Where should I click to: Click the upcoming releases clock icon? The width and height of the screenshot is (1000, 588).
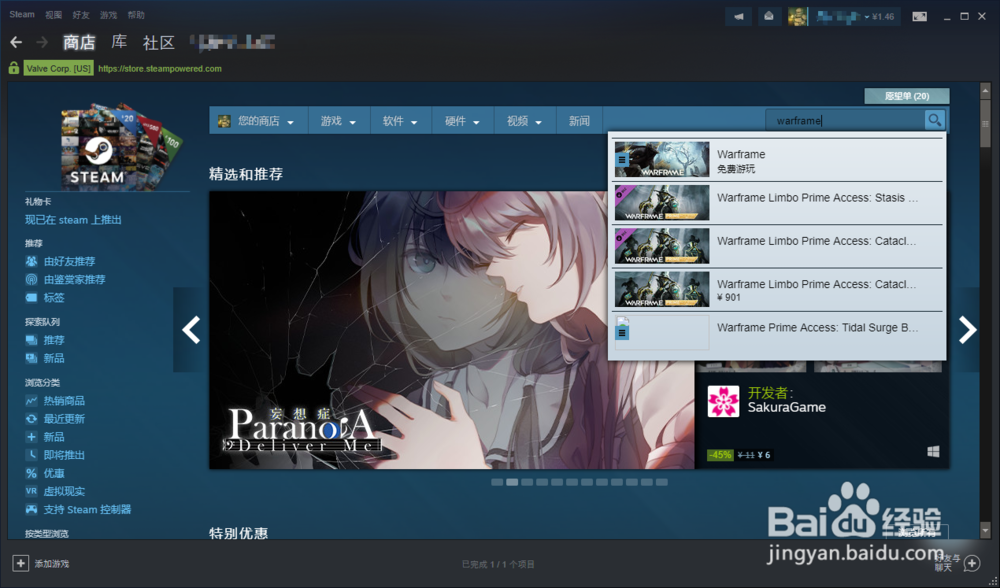click(31, 455)
